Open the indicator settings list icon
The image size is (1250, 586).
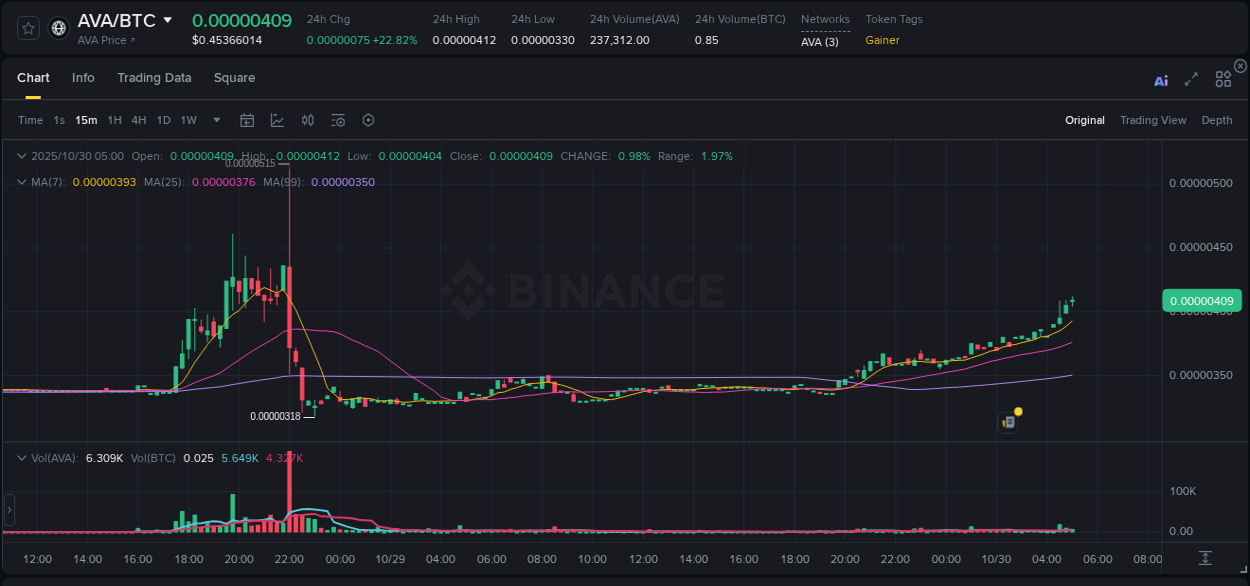click(337, 119)
